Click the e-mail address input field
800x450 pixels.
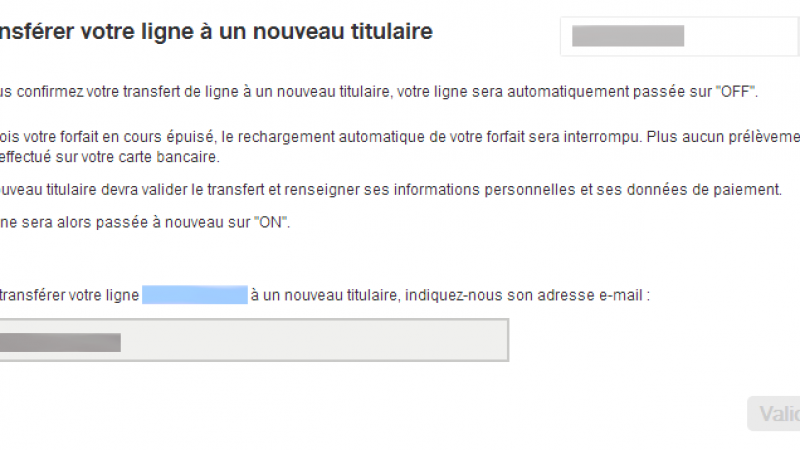pos(300,340)
